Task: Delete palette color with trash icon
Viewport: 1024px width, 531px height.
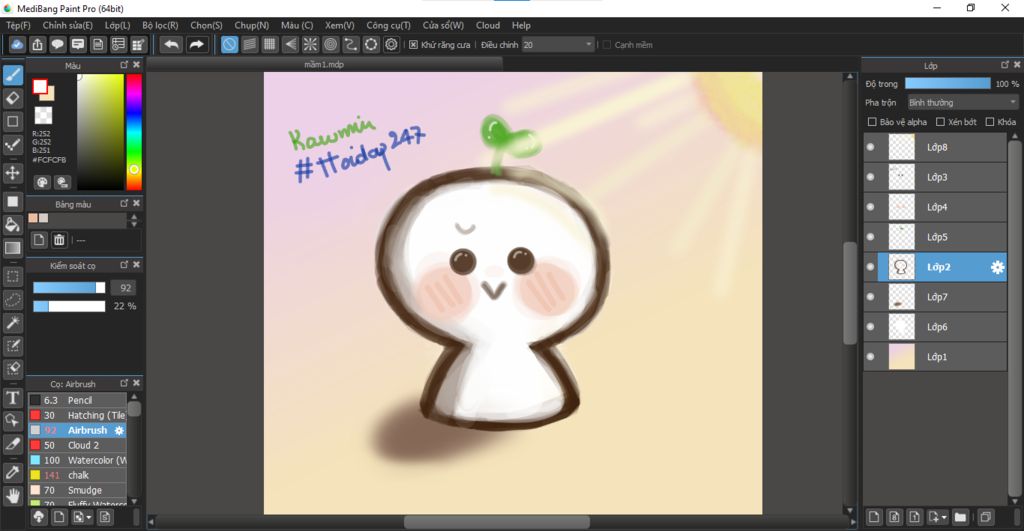Action: point(59,240)
